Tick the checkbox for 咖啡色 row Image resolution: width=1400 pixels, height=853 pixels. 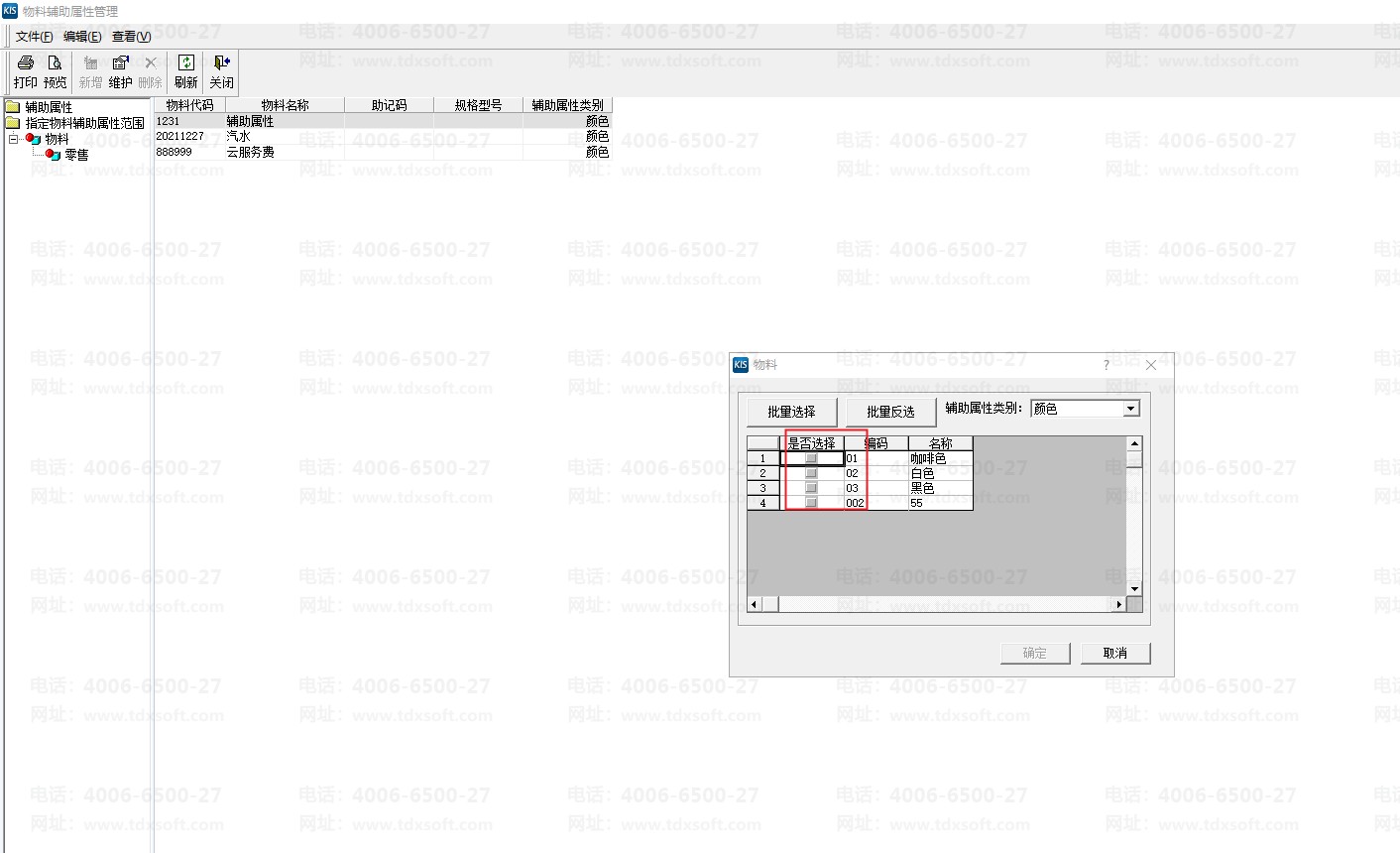(811, 458)
